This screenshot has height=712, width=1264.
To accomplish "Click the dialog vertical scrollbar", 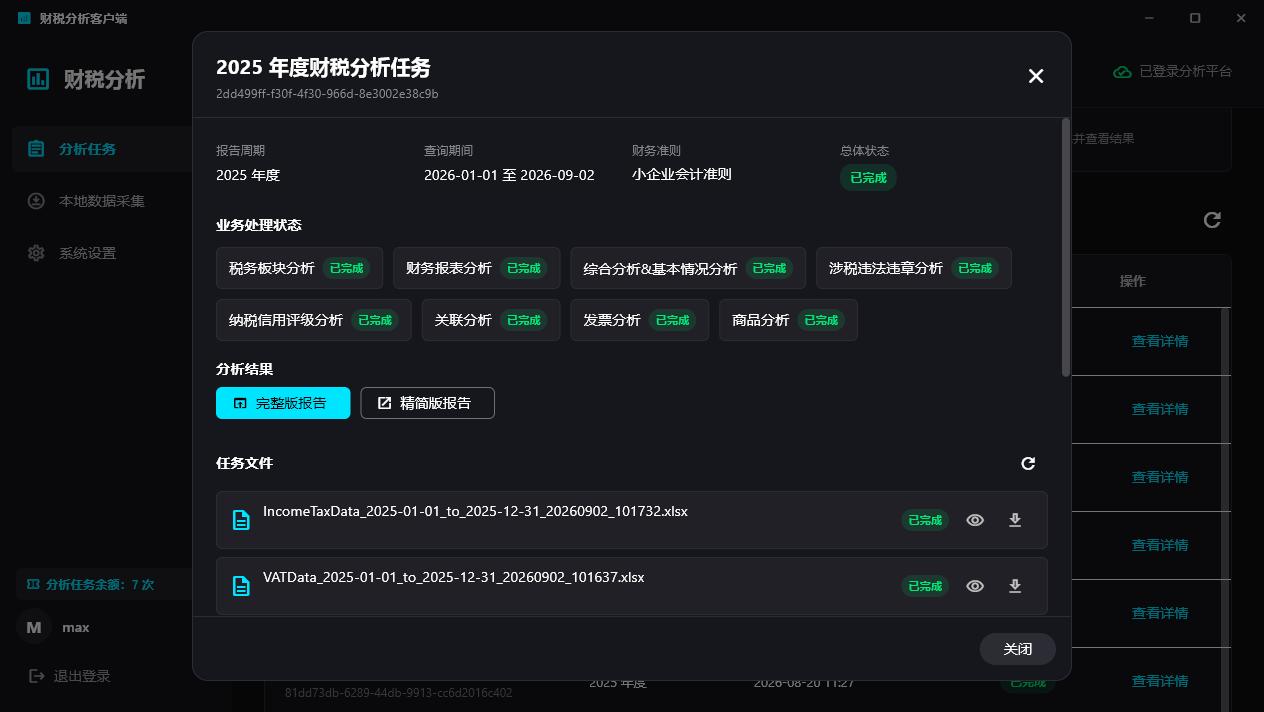I will point(1065,247).
